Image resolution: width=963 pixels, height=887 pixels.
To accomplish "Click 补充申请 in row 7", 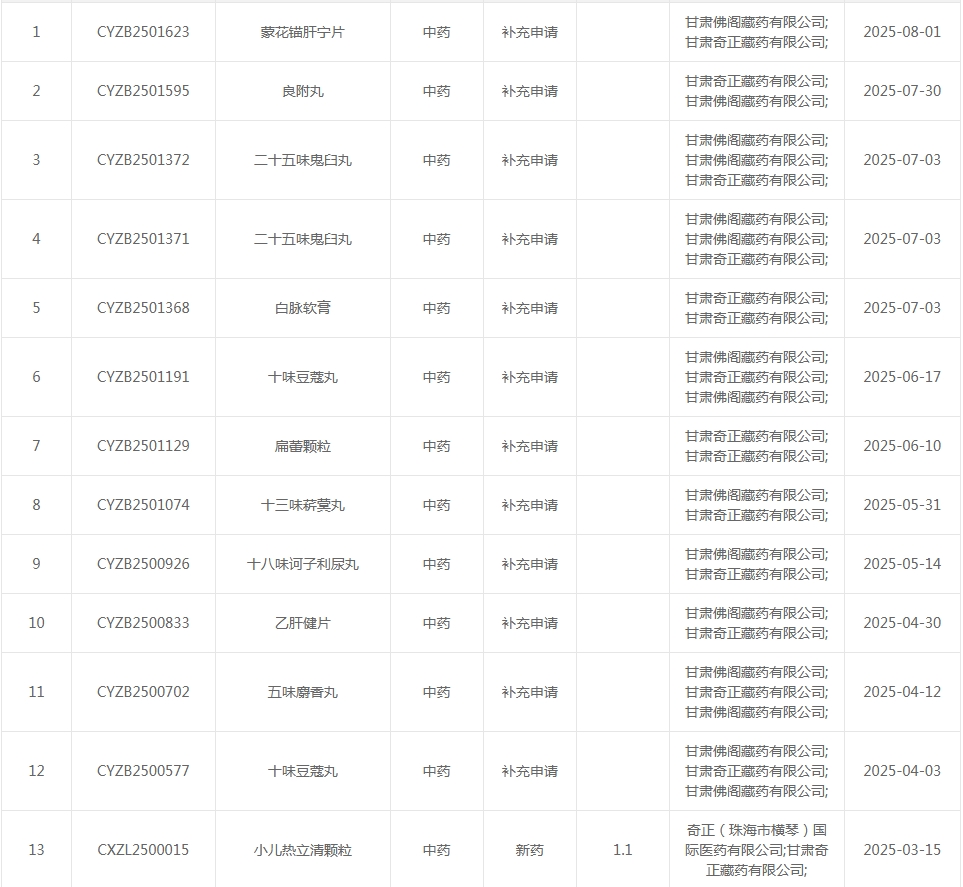I will 529,446.
